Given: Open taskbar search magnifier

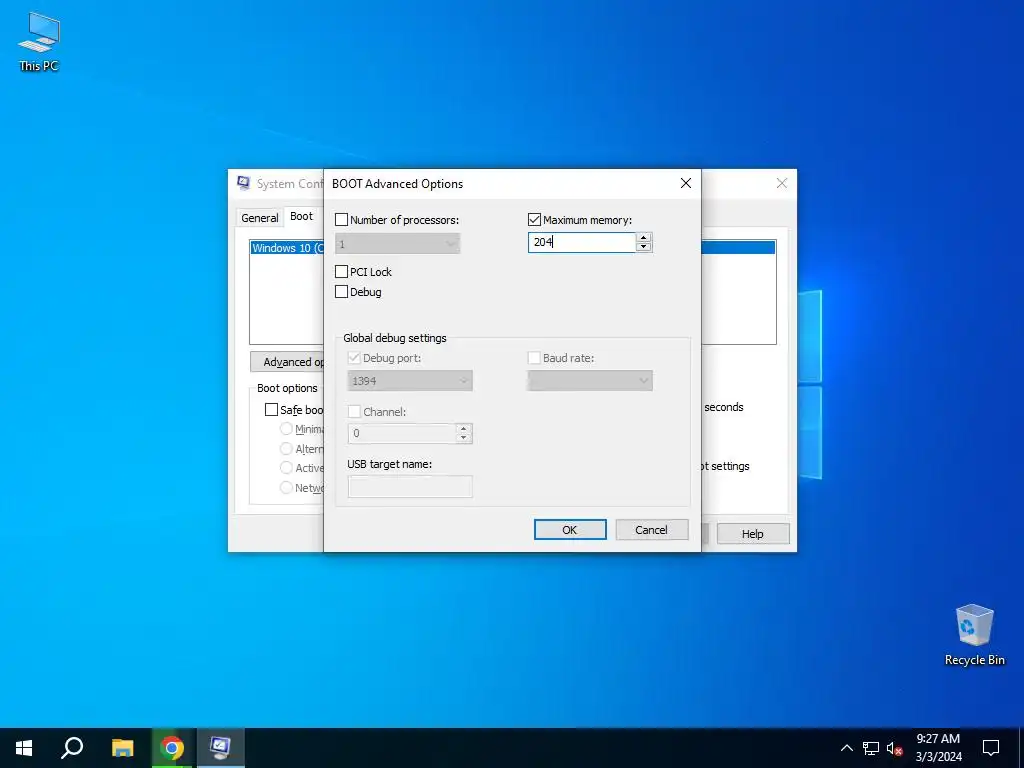Looking at the screenshot, I should coord(72,748).
